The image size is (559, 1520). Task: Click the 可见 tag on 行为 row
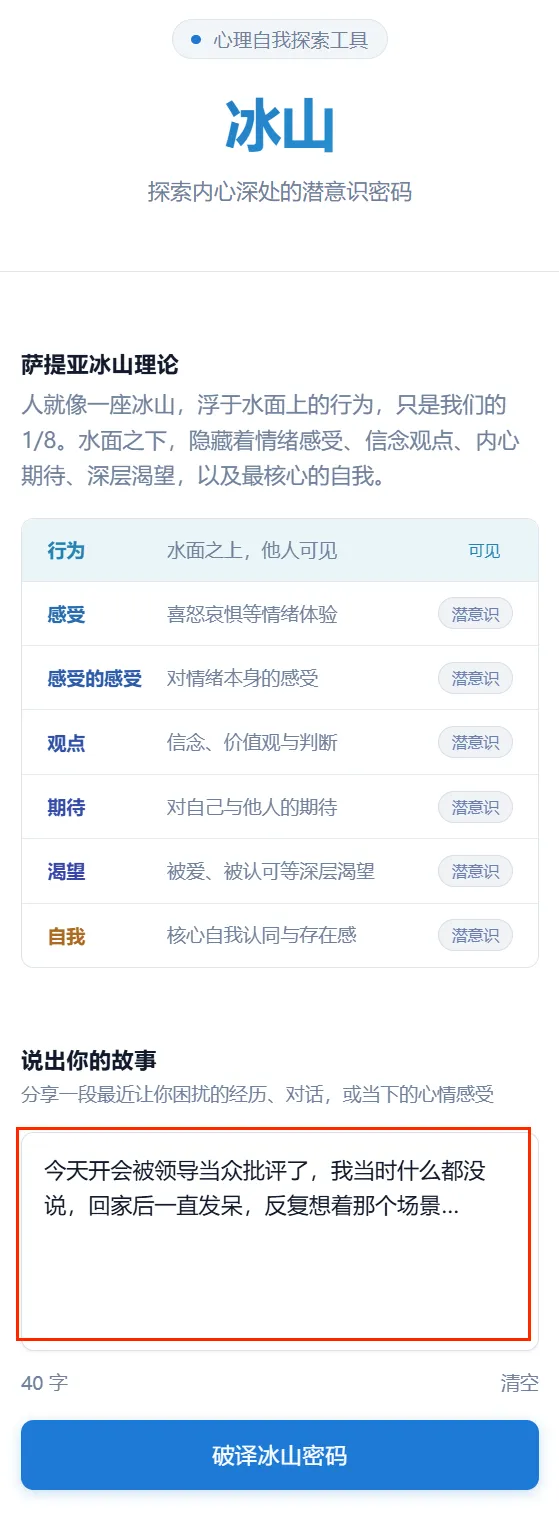click(484, 551)
